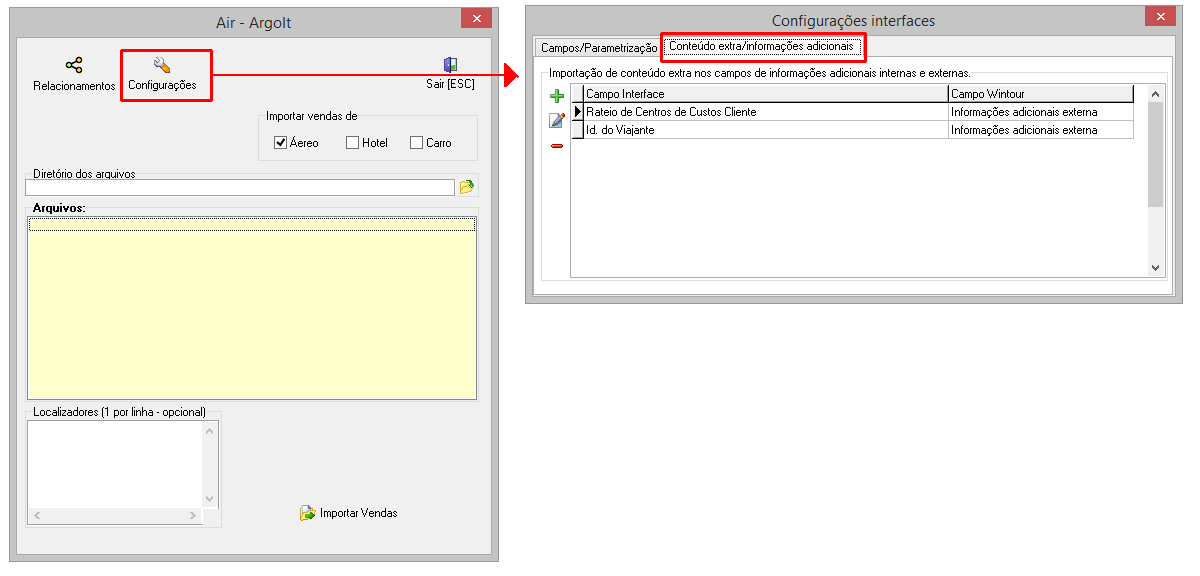Browse folder icon beside Diretório dos arquivos
1200x576 pixels.
[x=467, y=187]
